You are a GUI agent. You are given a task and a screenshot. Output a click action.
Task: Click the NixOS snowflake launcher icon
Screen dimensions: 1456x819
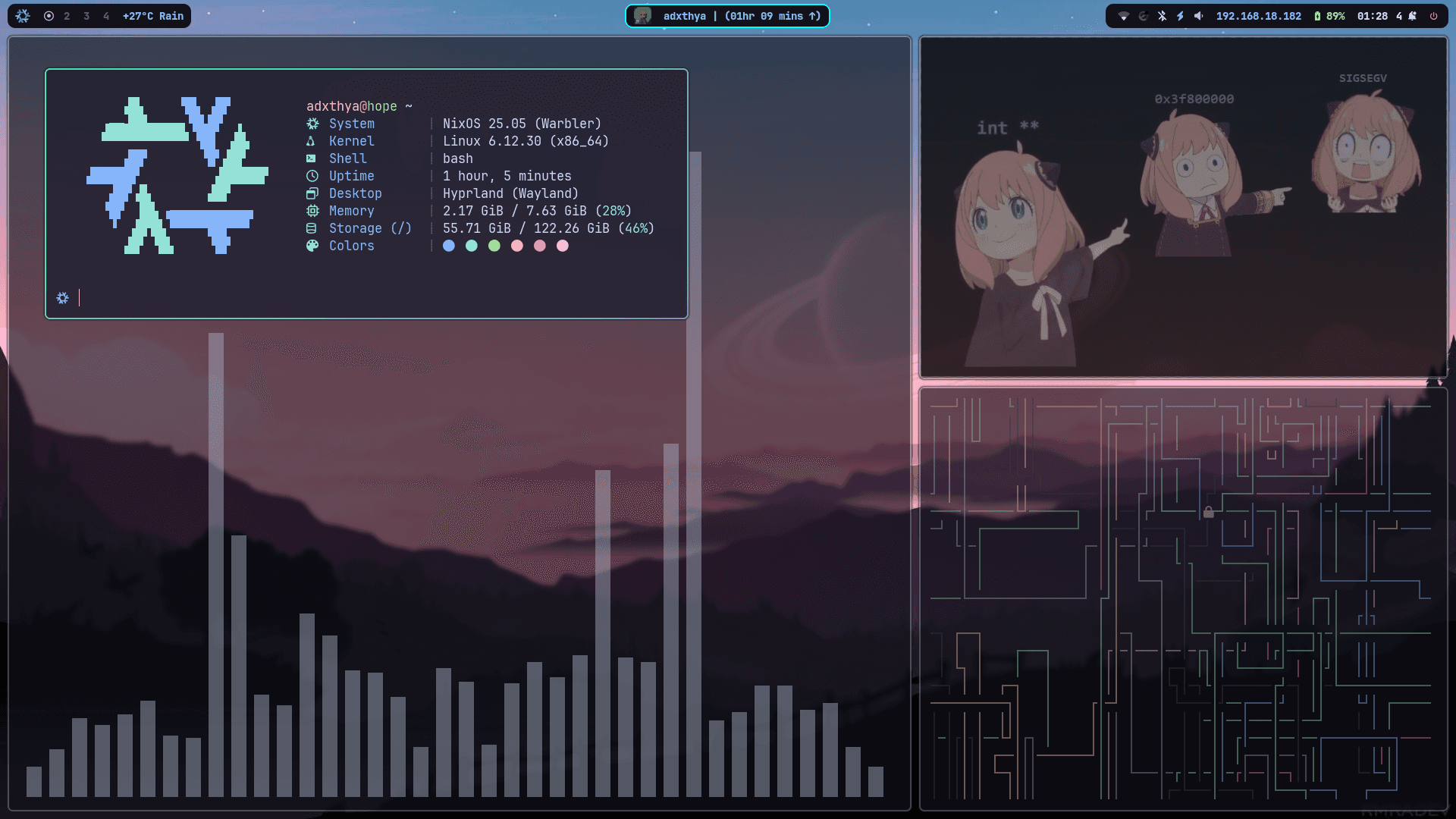pos(23,16)
